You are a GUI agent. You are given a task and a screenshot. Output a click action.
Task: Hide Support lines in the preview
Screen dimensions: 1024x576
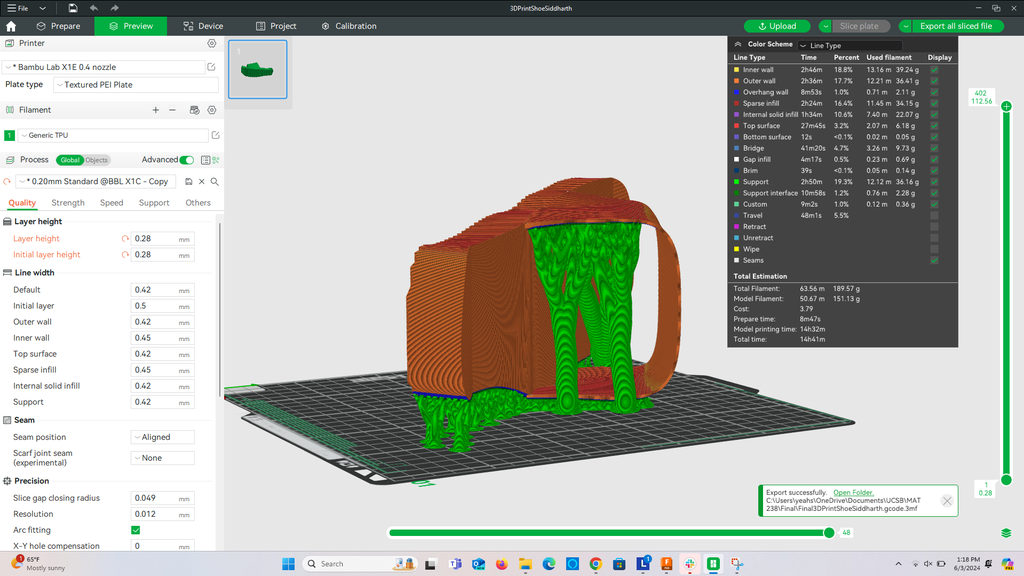click(x=934, y=182)
